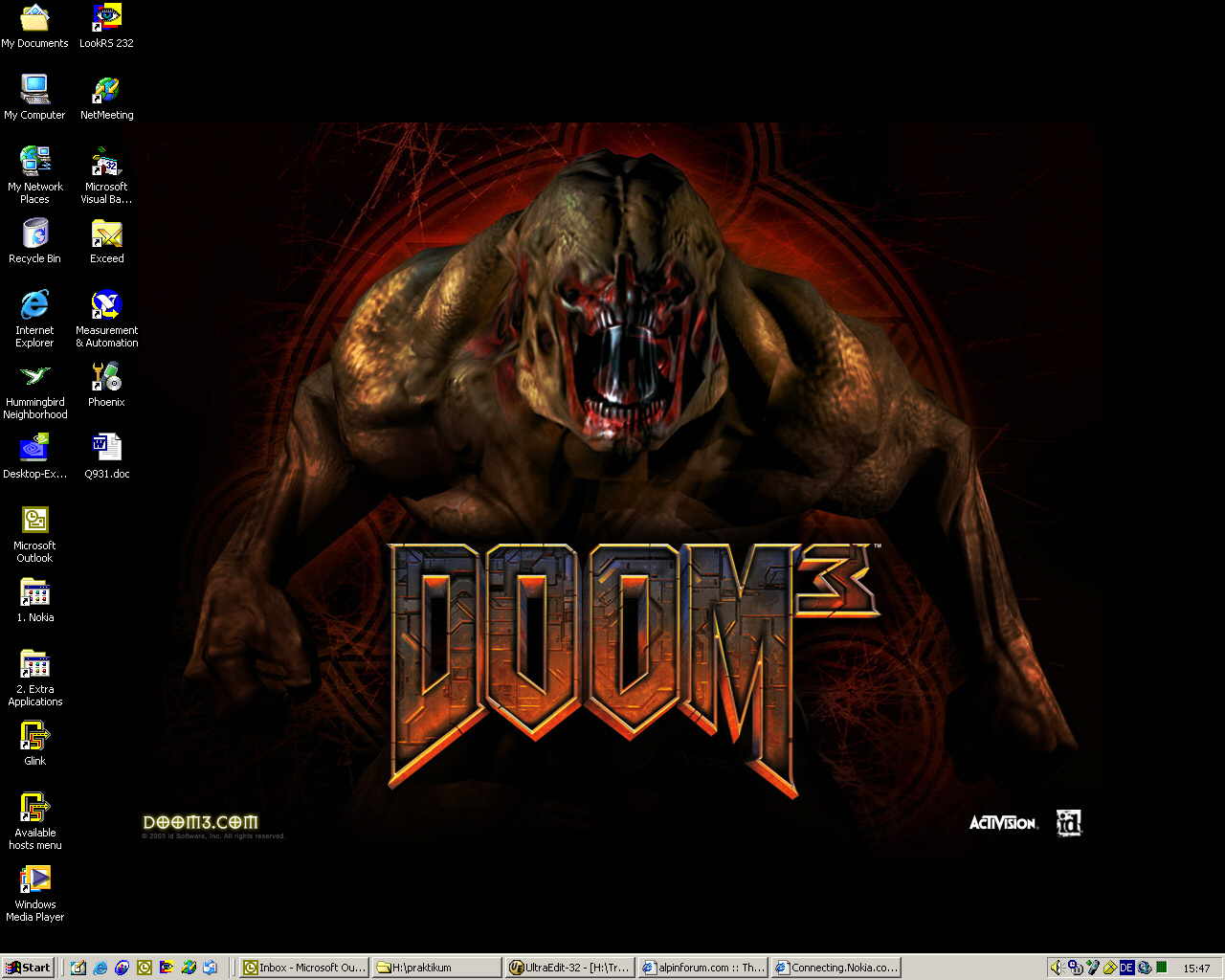Viewport: 1225px width, 980px height.
Task: Open Measurement & Automation shortcut
Action: click(106, 305)
